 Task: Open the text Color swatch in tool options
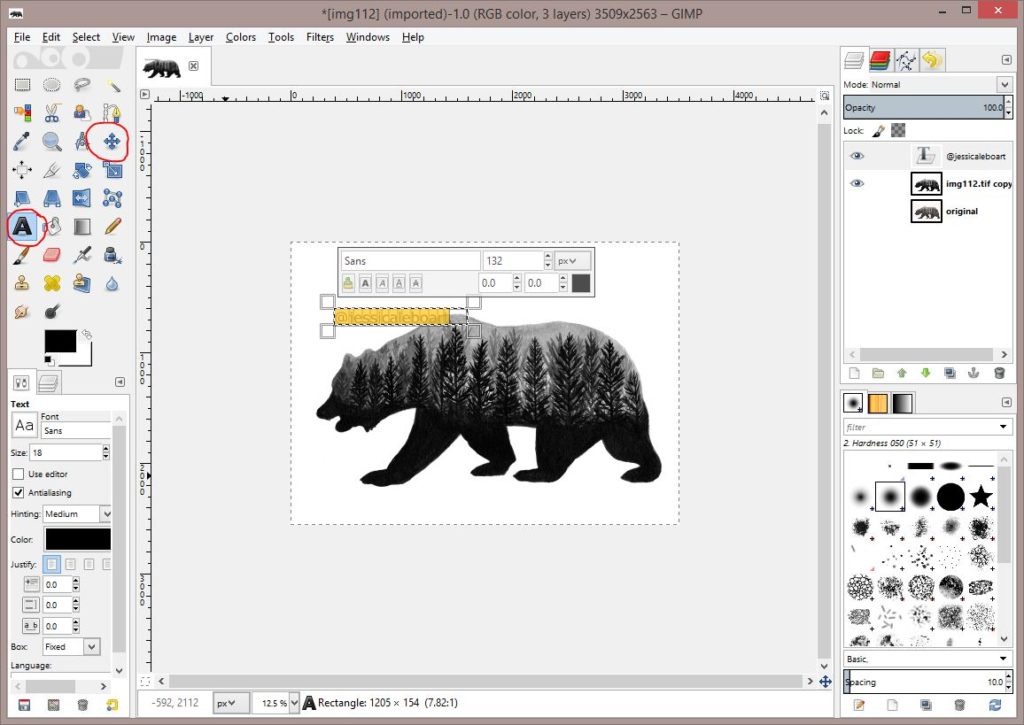(x=78, y=540)
